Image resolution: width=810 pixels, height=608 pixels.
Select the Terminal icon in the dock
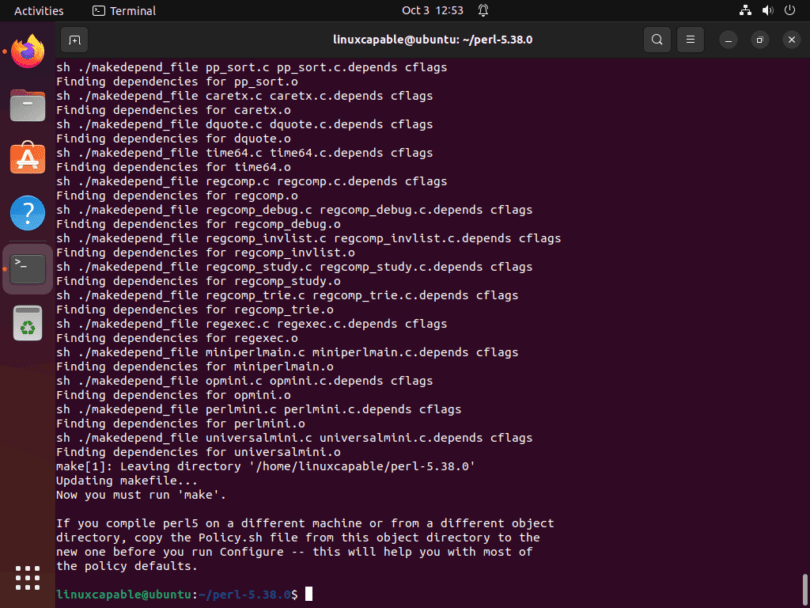click(28, 269)
